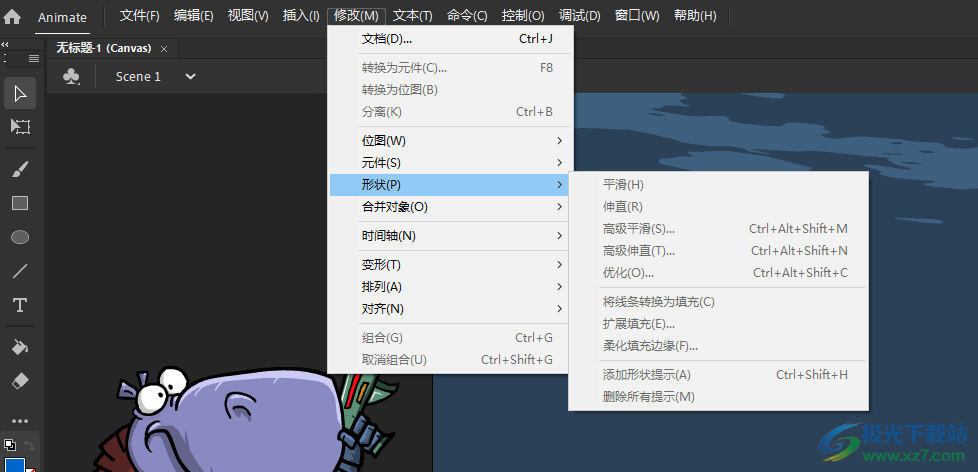This screenshot has width=978, height=472.
Task: Choose 扩展填充(E)... entry
Action: click(719, 324)
